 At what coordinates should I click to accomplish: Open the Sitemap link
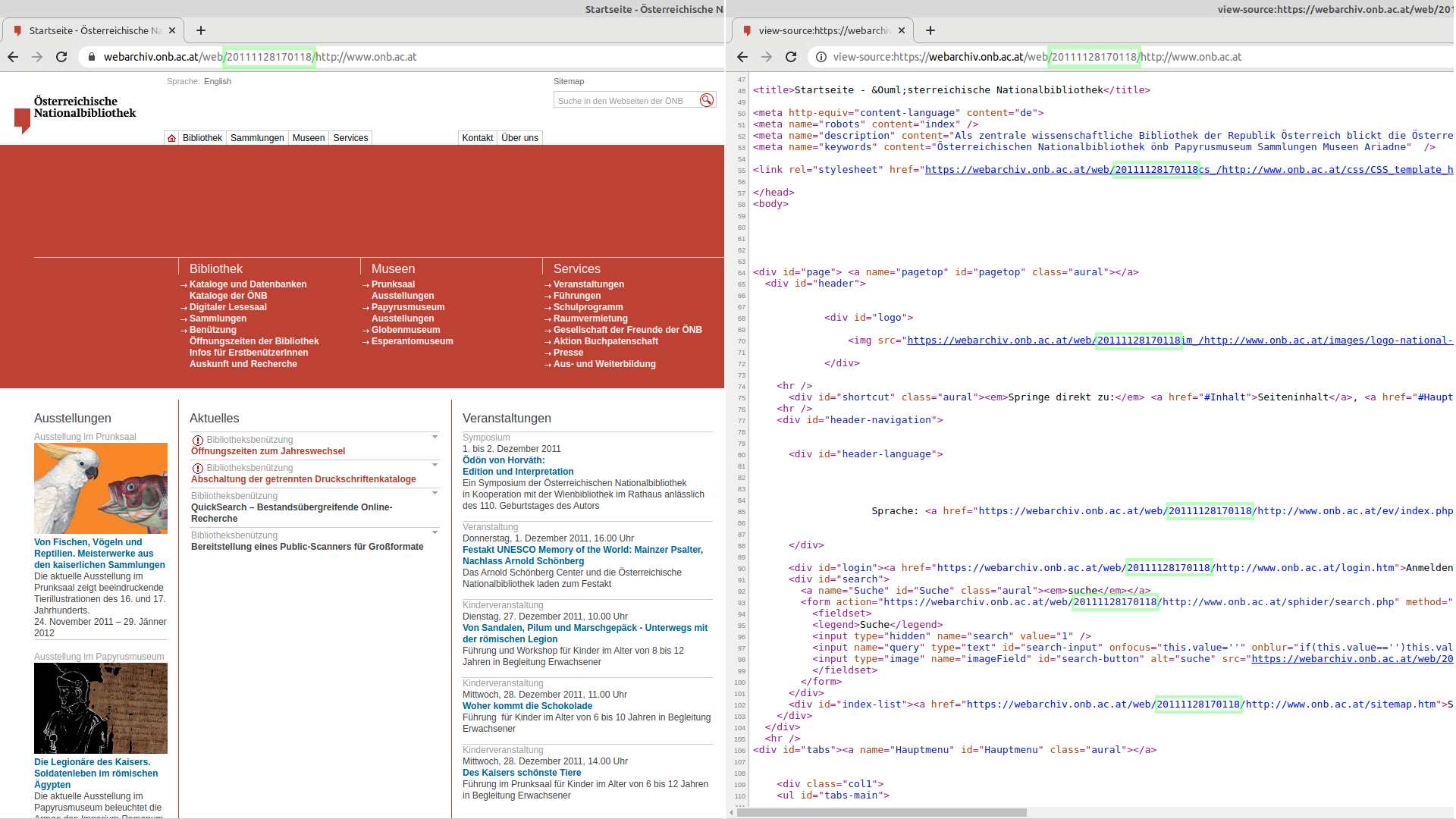click(x=569, y=81)
